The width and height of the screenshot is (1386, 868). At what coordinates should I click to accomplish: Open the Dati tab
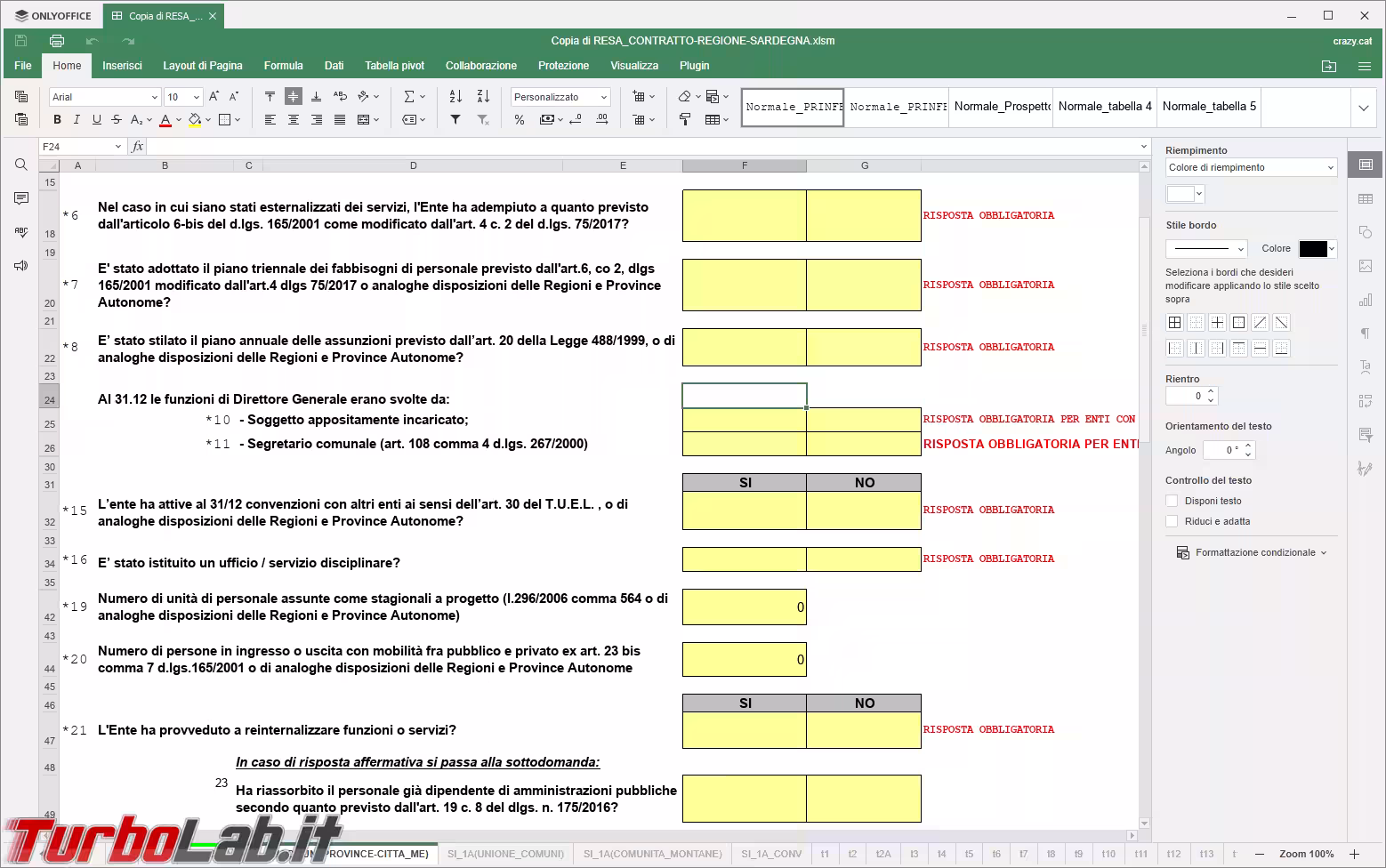coord(334,66)
